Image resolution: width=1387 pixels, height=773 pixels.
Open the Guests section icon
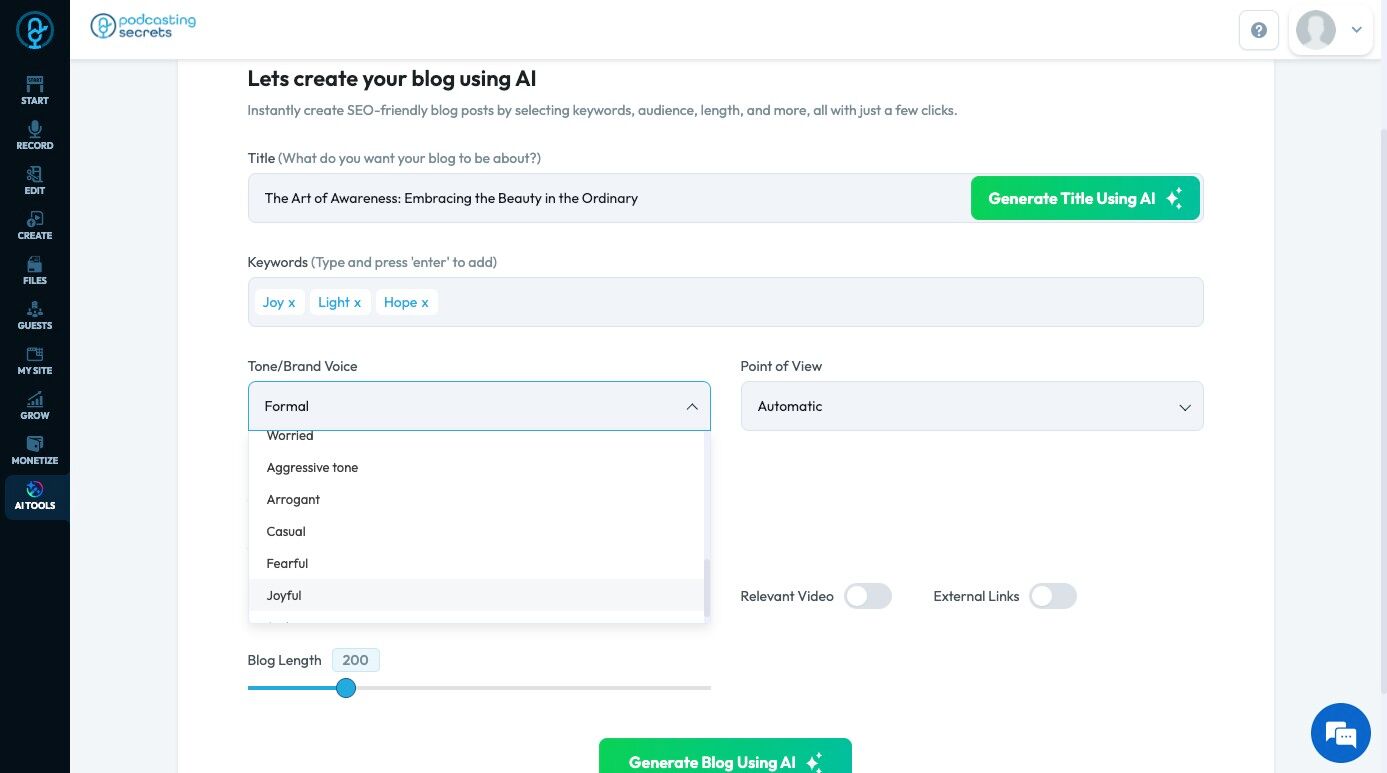click(x=35, y=310)
